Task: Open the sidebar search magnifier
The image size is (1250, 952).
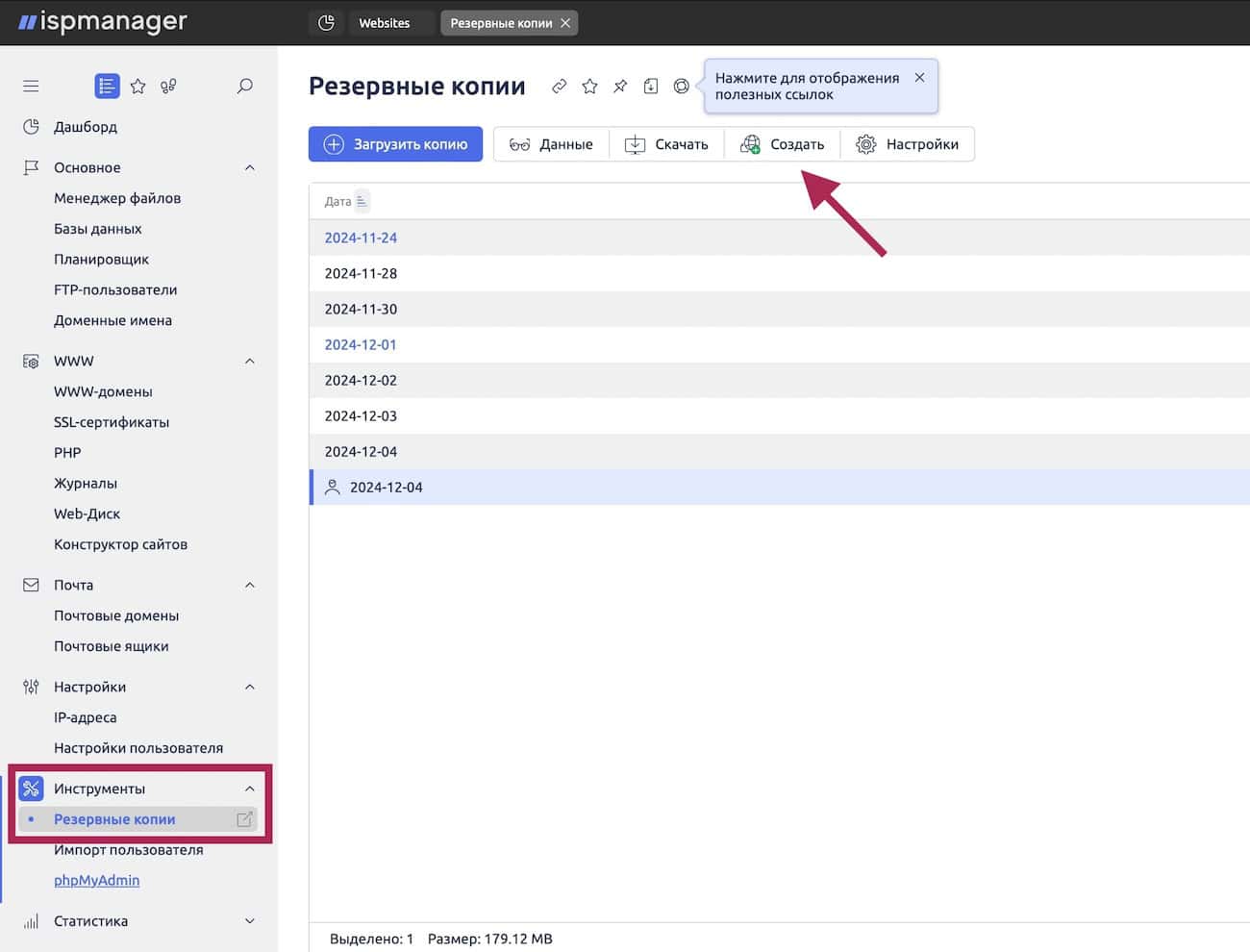Action: tap(245, 87)
